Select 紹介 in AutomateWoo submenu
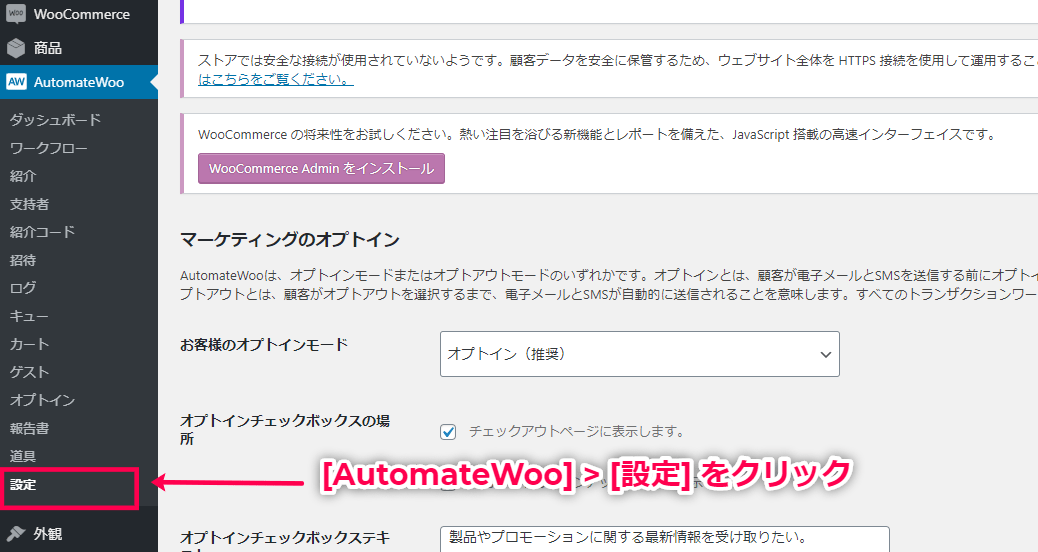This screenshot has height=552, width=1038. (23, 176)
